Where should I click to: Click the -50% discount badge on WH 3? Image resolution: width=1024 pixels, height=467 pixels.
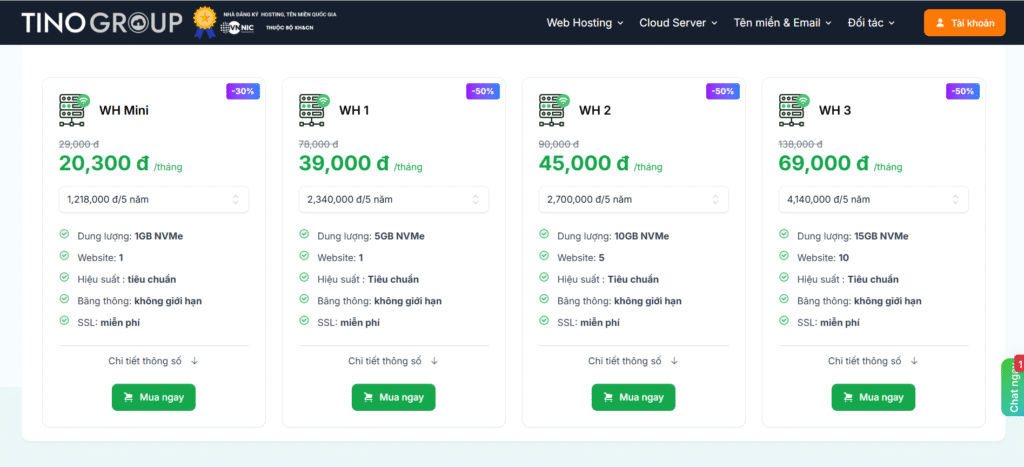coord(962,91)
